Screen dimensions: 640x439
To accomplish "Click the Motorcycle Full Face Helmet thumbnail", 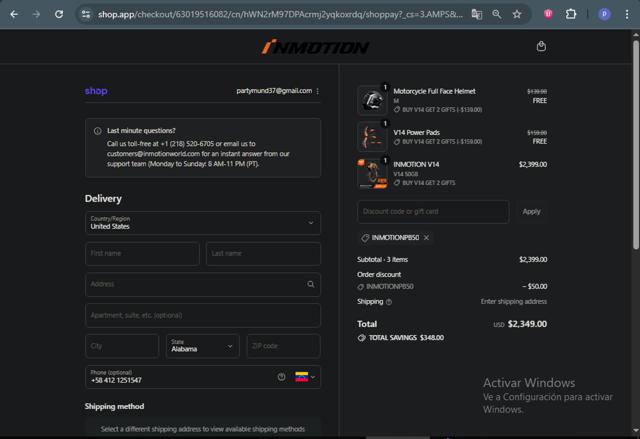I will pyautogui.click(x=372, y=100).
